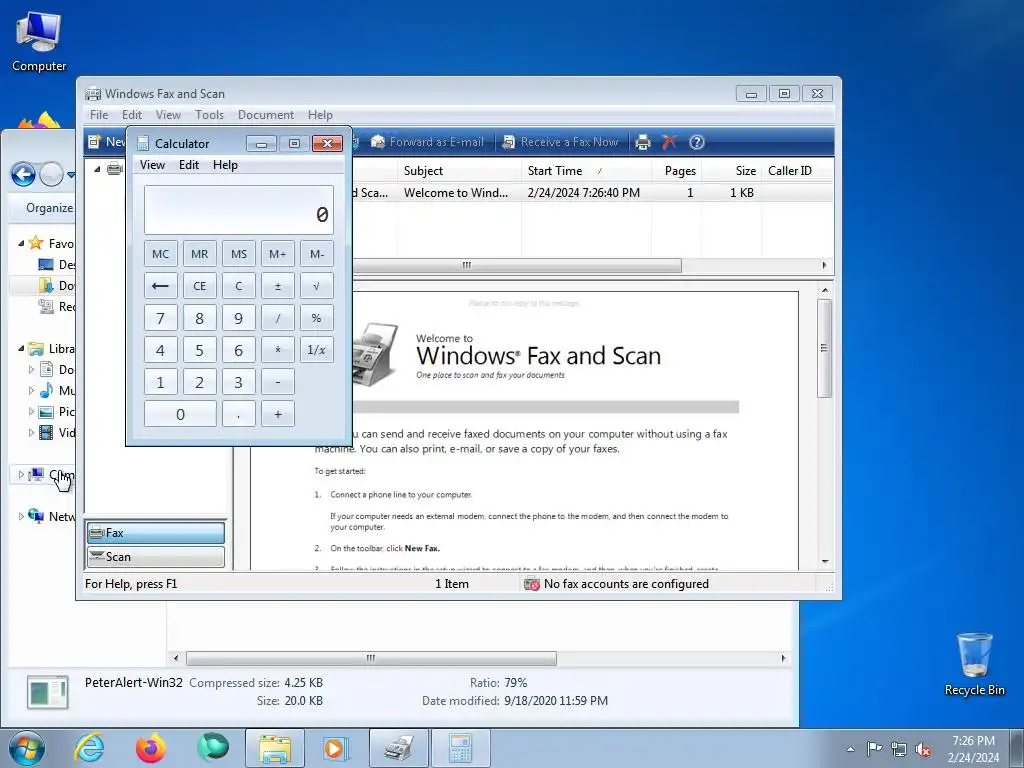Screen dimensions: 1024x768
Task: Click Receive a Fax Now toolbar button
Action: 560,142
